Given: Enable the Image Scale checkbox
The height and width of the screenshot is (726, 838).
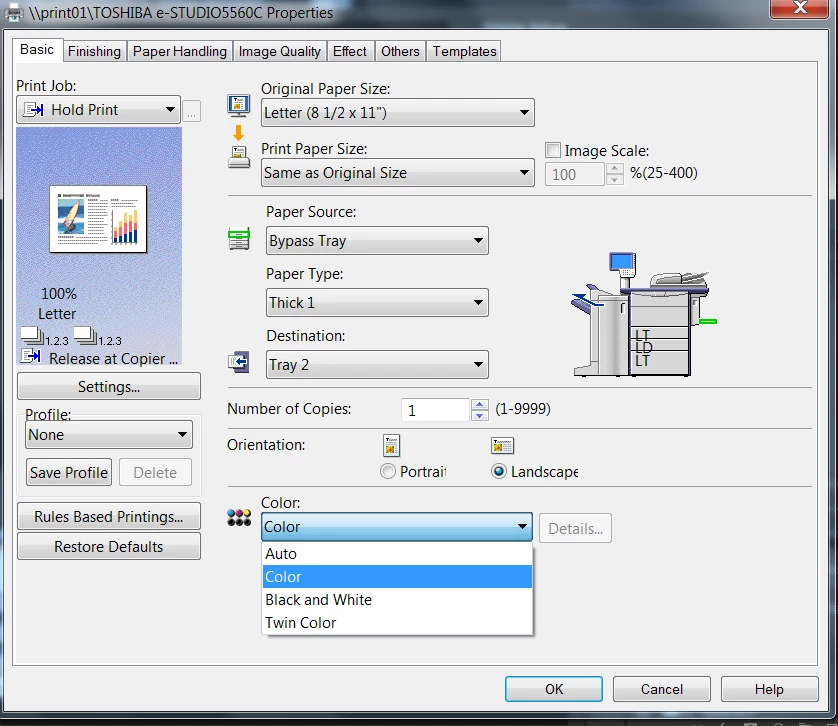Looking at the screenshot, I should tap(553, 150).
